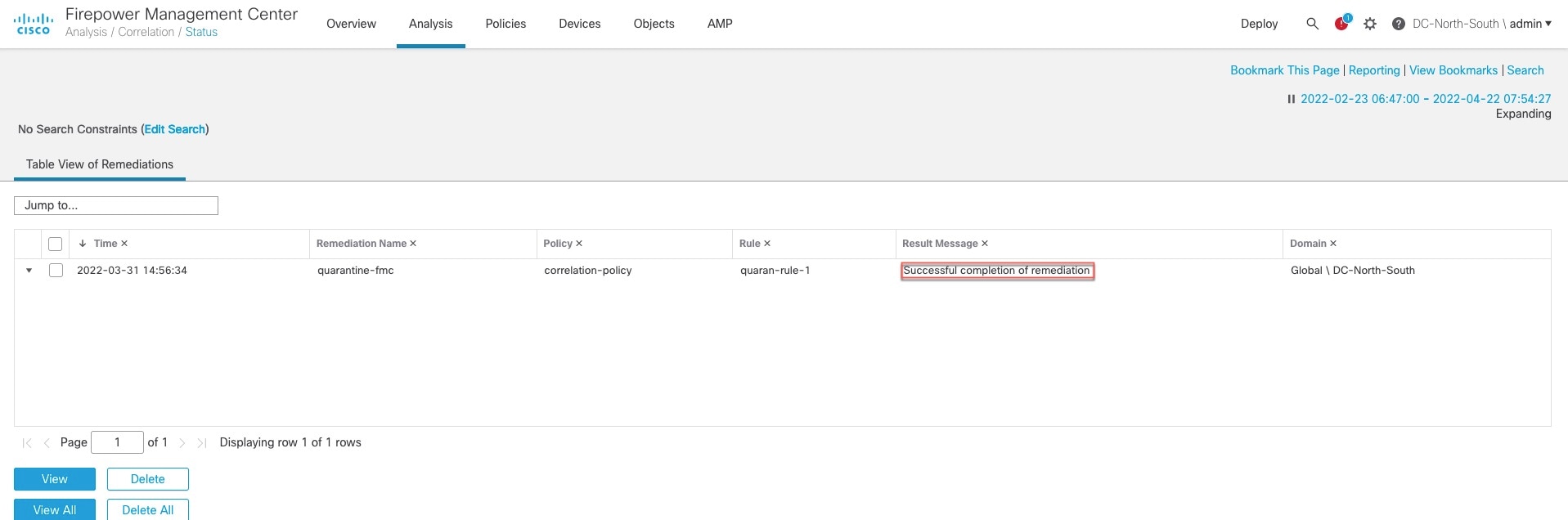Click the Global \ DC-North-South cell
Viewport: 1568px width, 520px height.
pyautogui.click(x=1353, y=271)
